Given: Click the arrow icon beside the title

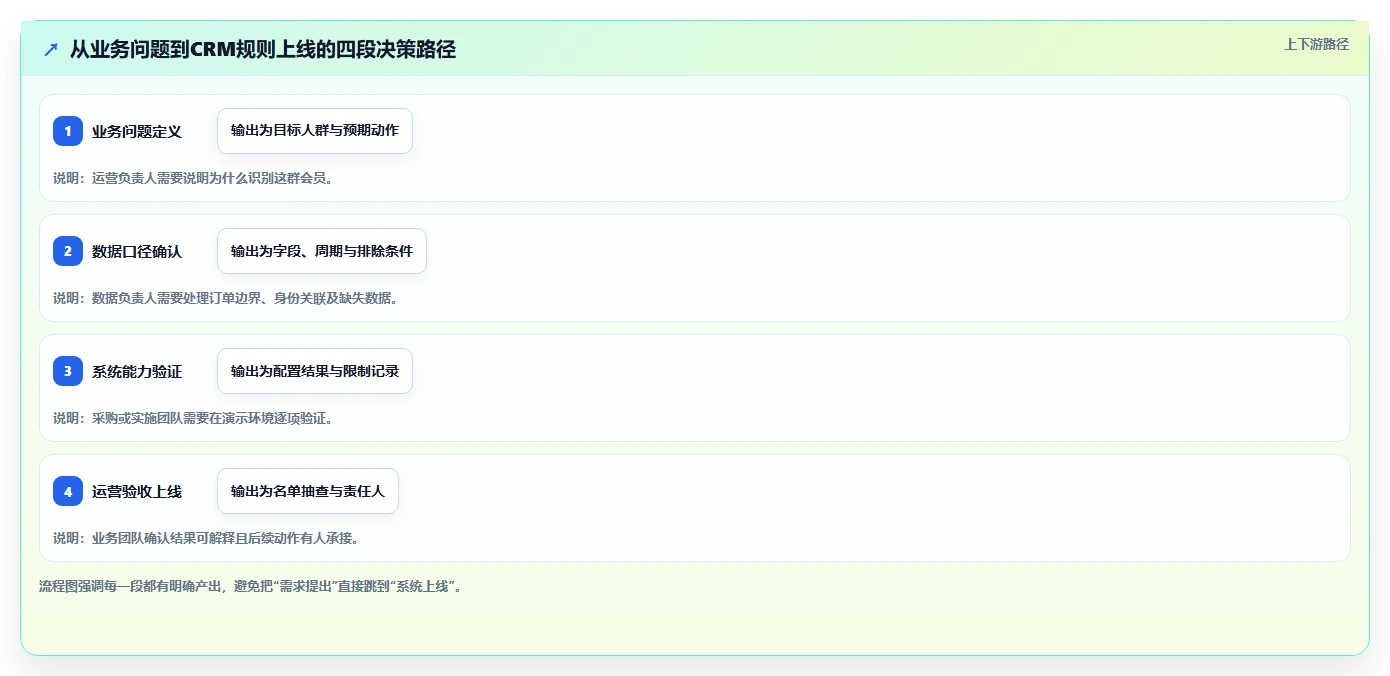Looking at the screenshot, I should pos(51,49).
